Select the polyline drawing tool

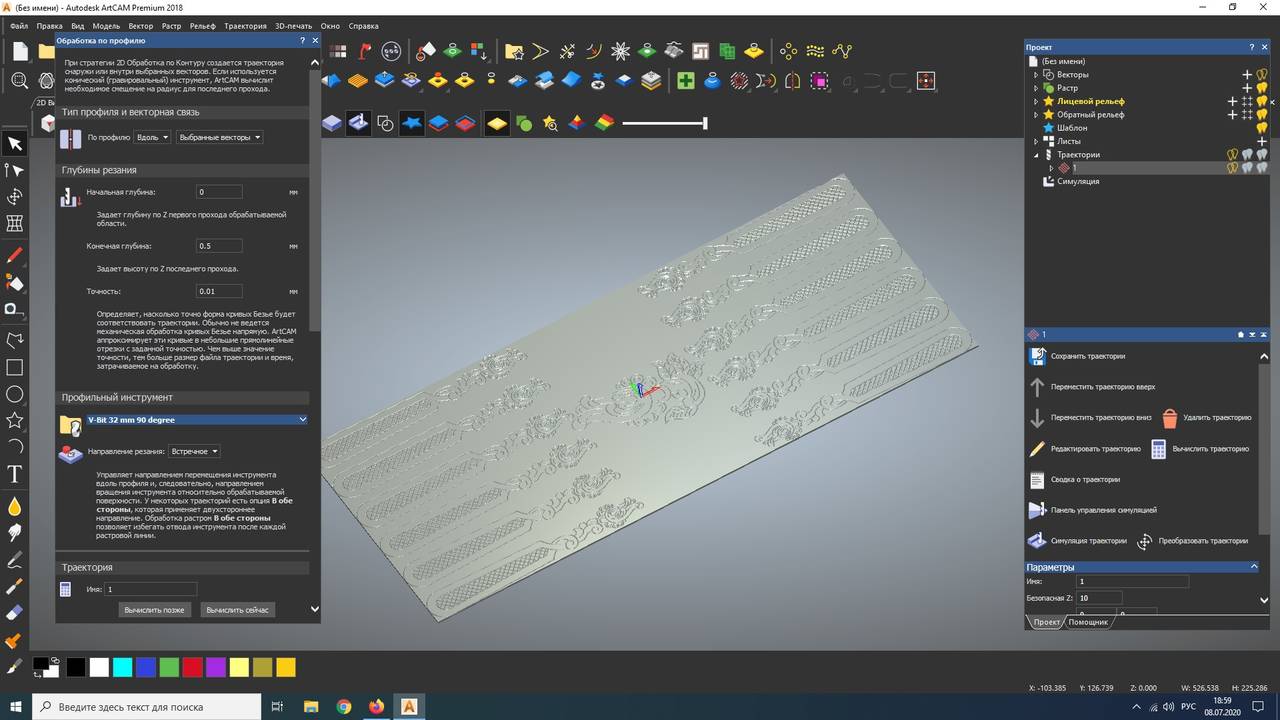pos(14,340)
